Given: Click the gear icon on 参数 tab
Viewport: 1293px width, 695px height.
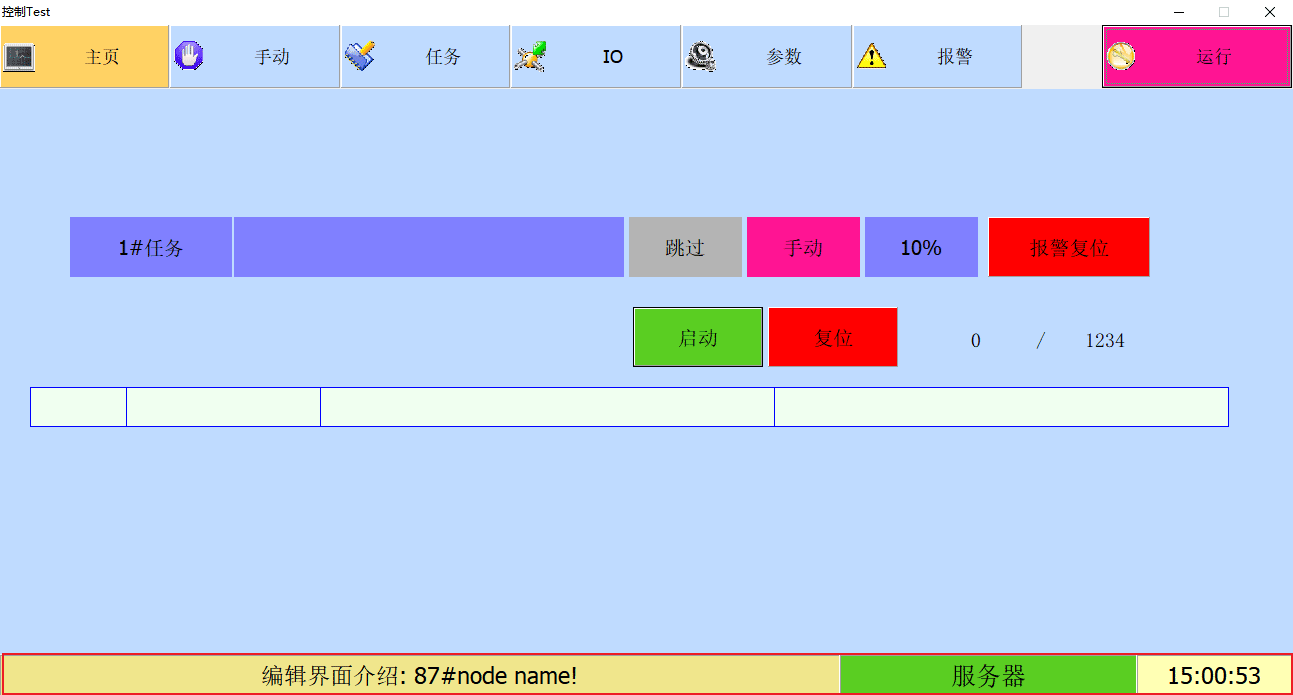Looking at the screenshot, I should click(701, 56).
